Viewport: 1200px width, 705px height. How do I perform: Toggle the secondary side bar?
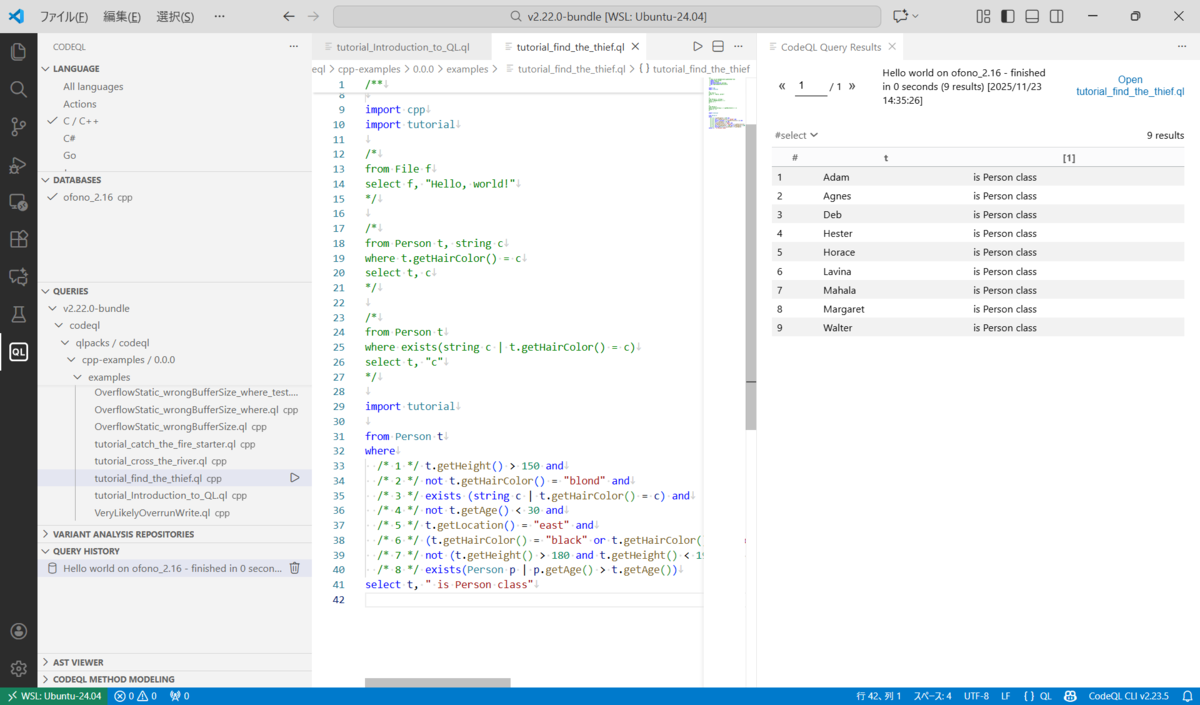[1057, 16]
